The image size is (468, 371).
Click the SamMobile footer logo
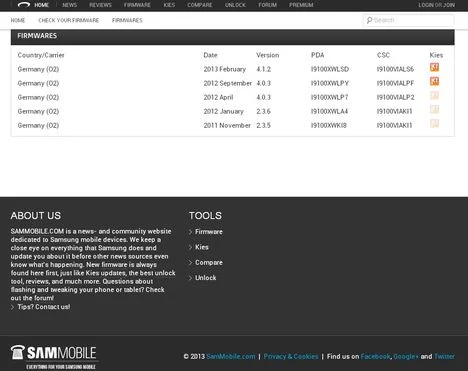point(54,357)
